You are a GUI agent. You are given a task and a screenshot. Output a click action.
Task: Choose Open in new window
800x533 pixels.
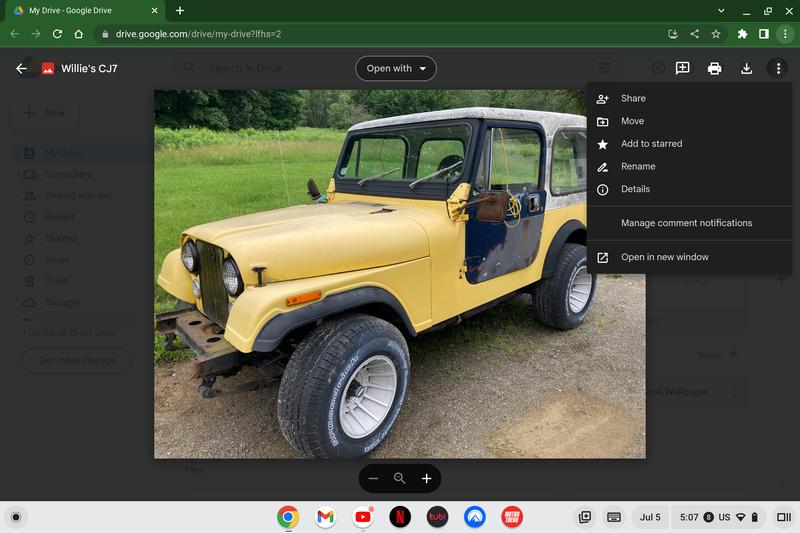(664, 257)
